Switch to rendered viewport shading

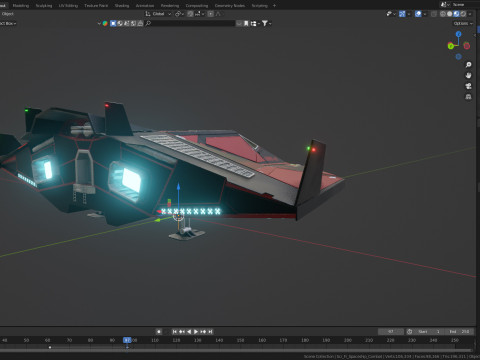pos(463,14)
